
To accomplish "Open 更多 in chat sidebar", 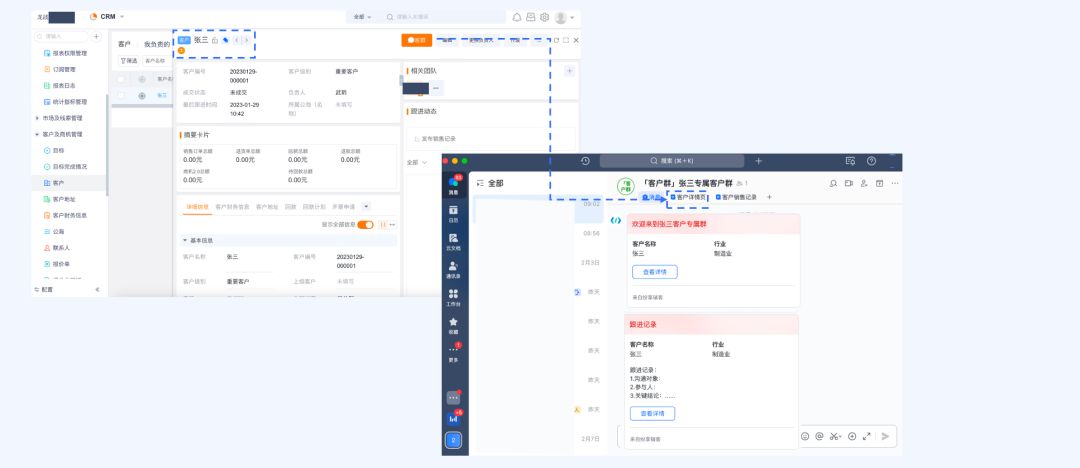I will tap(453, 353).
